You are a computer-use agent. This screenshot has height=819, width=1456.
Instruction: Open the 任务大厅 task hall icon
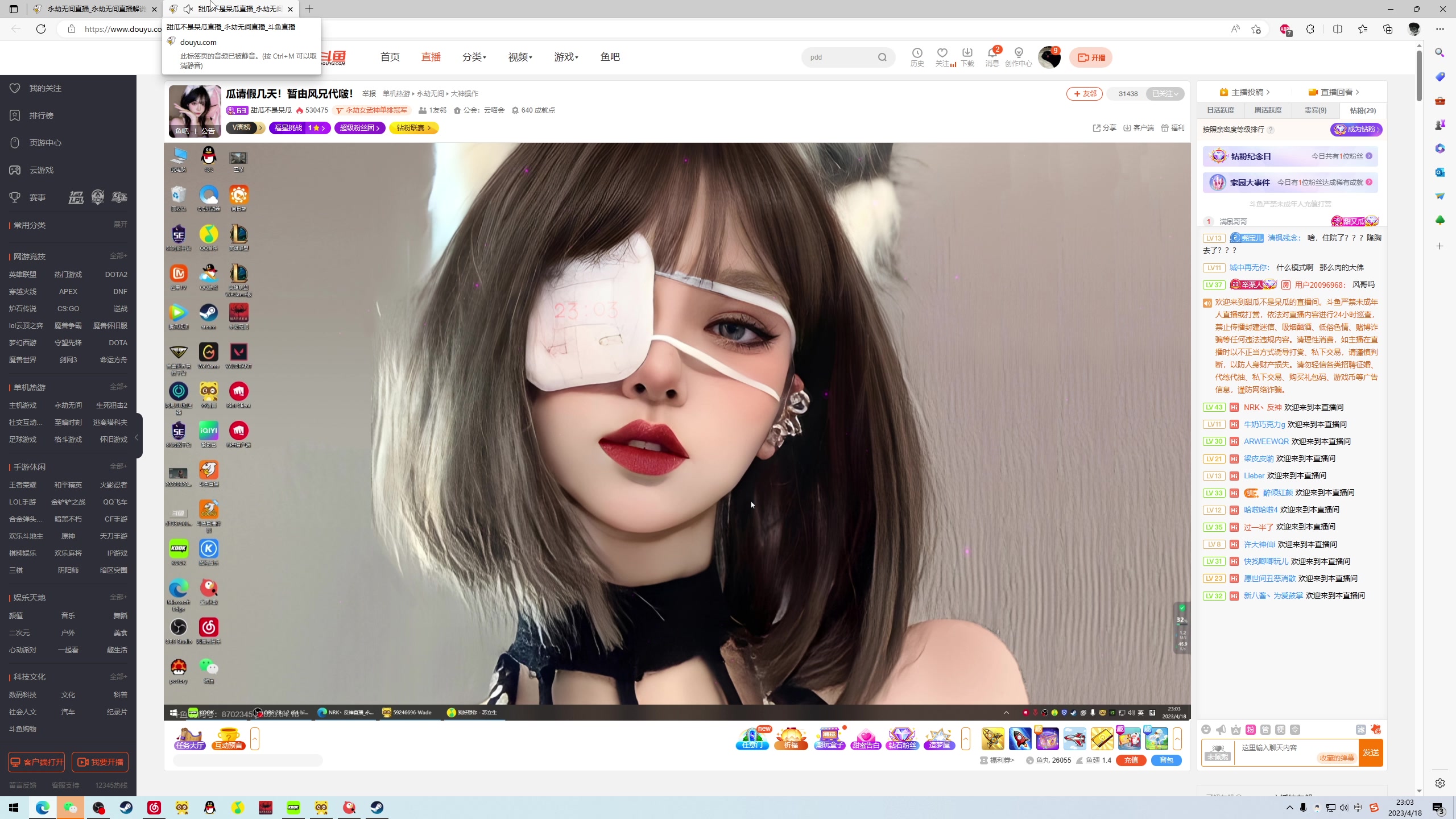(189, 739)
